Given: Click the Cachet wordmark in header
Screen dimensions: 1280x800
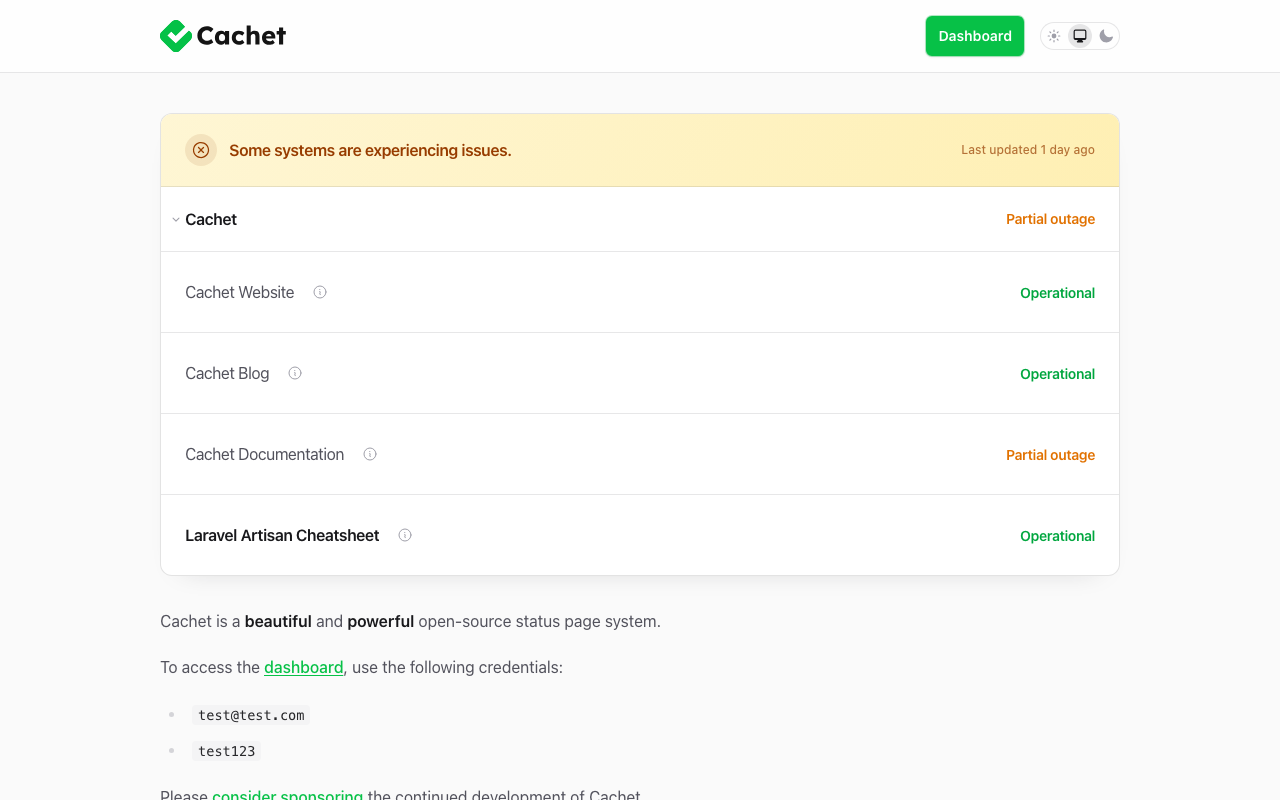Looking at the screenshot, I should coord(241,36).
